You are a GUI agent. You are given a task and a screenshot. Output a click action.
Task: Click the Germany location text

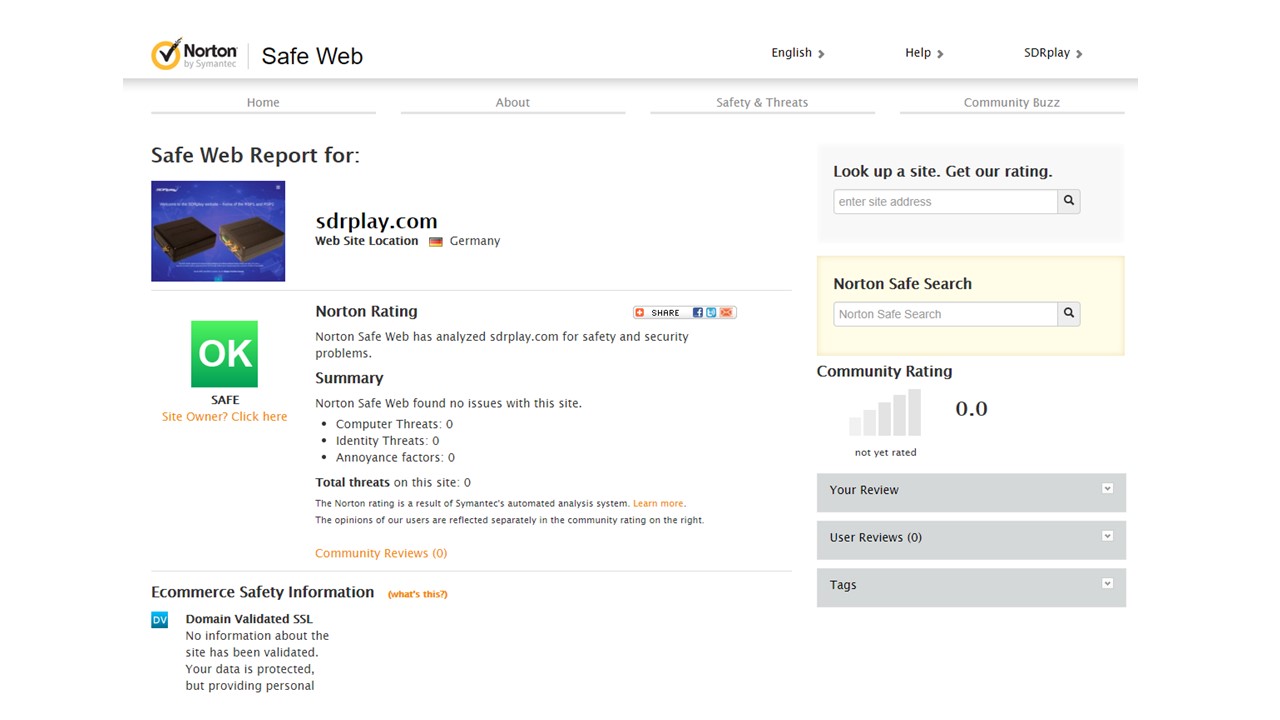(475, 241)
